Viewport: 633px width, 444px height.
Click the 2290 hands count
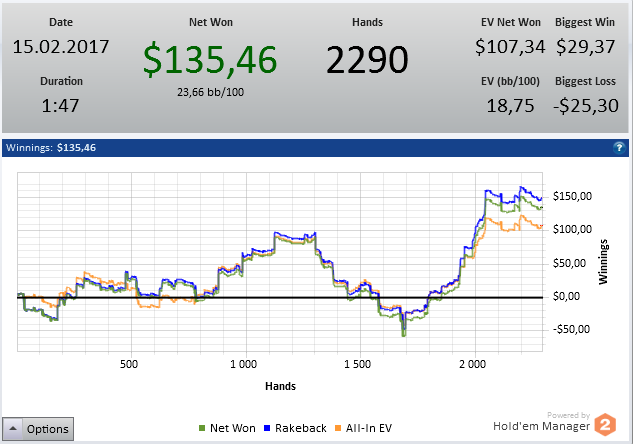pos(367,60)
